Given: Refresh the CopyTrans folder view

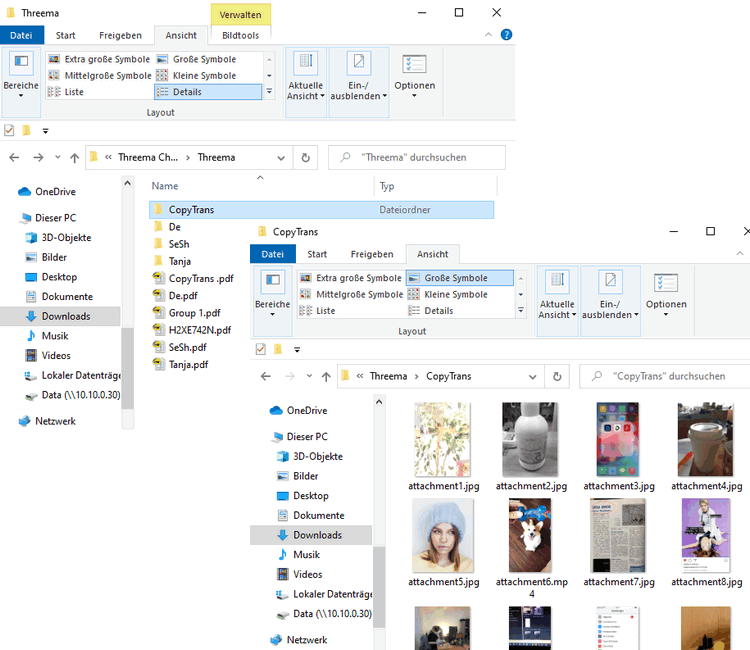Looking at the screenshot, I should point(557,376).
